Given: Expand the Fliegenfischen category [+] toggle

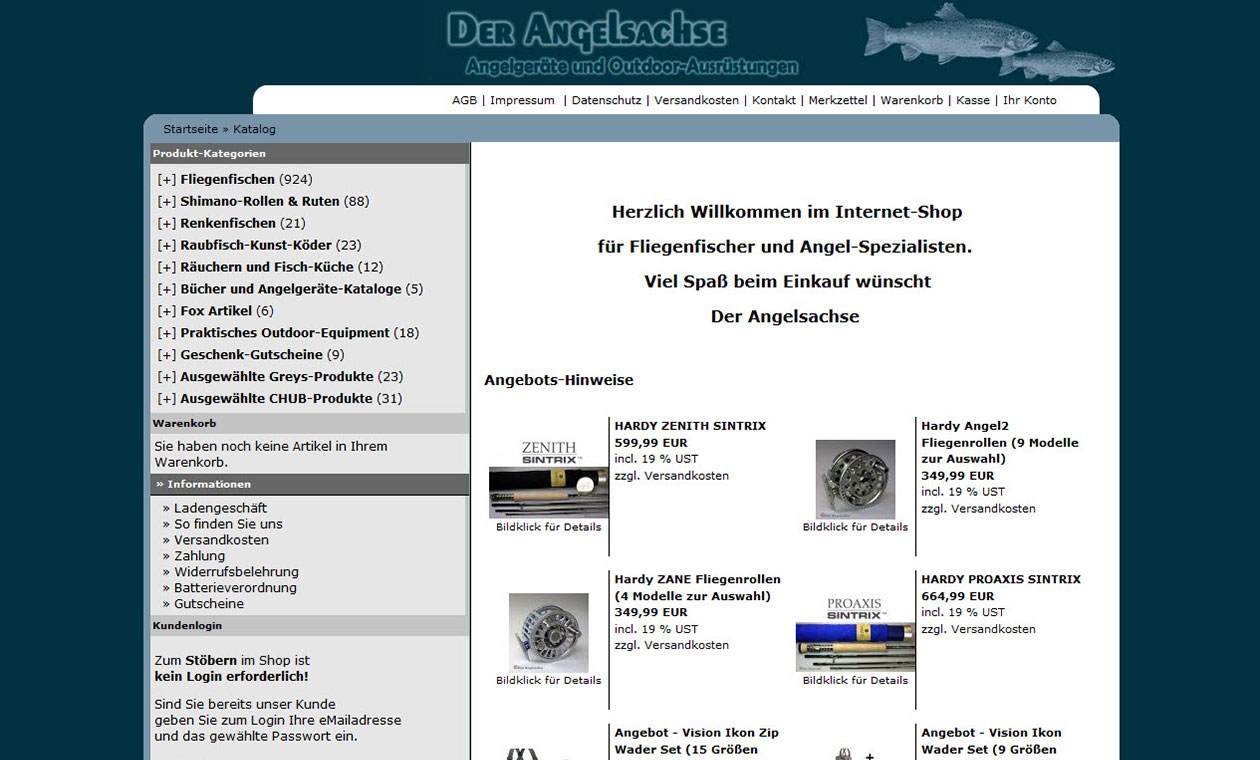Looking at the screenshot, I should (166, 180).
